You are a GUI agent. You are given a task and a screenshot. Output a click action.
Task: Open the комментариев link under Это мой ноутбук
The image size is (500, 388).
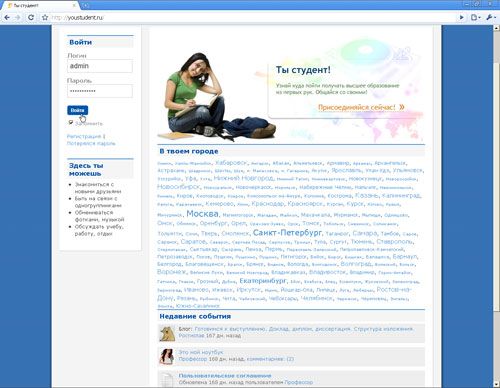(x=270, y=359)
